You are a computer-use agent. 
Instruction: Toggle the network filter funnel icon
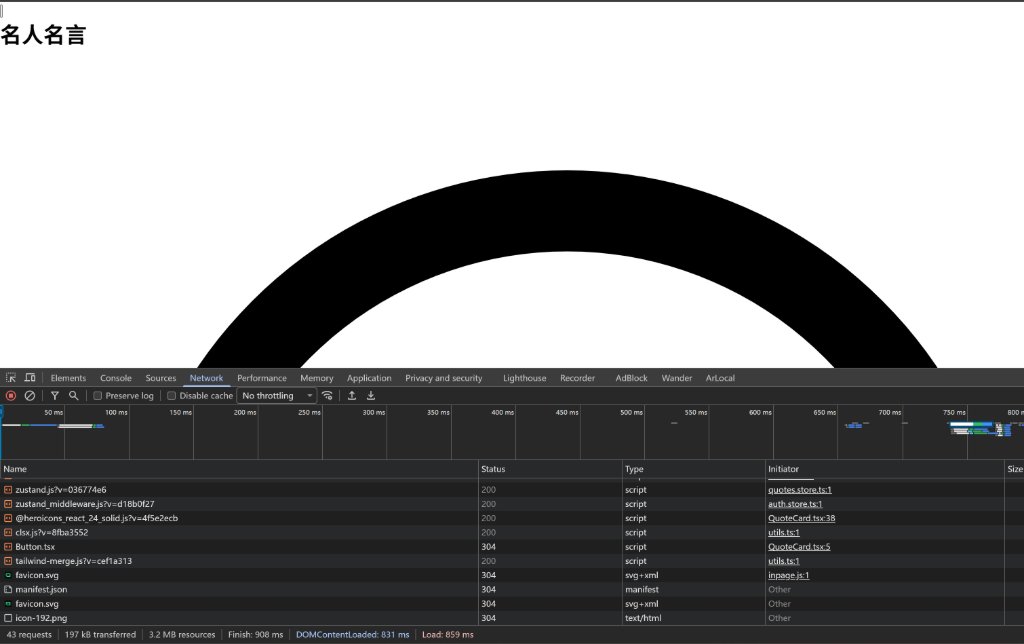55,396
